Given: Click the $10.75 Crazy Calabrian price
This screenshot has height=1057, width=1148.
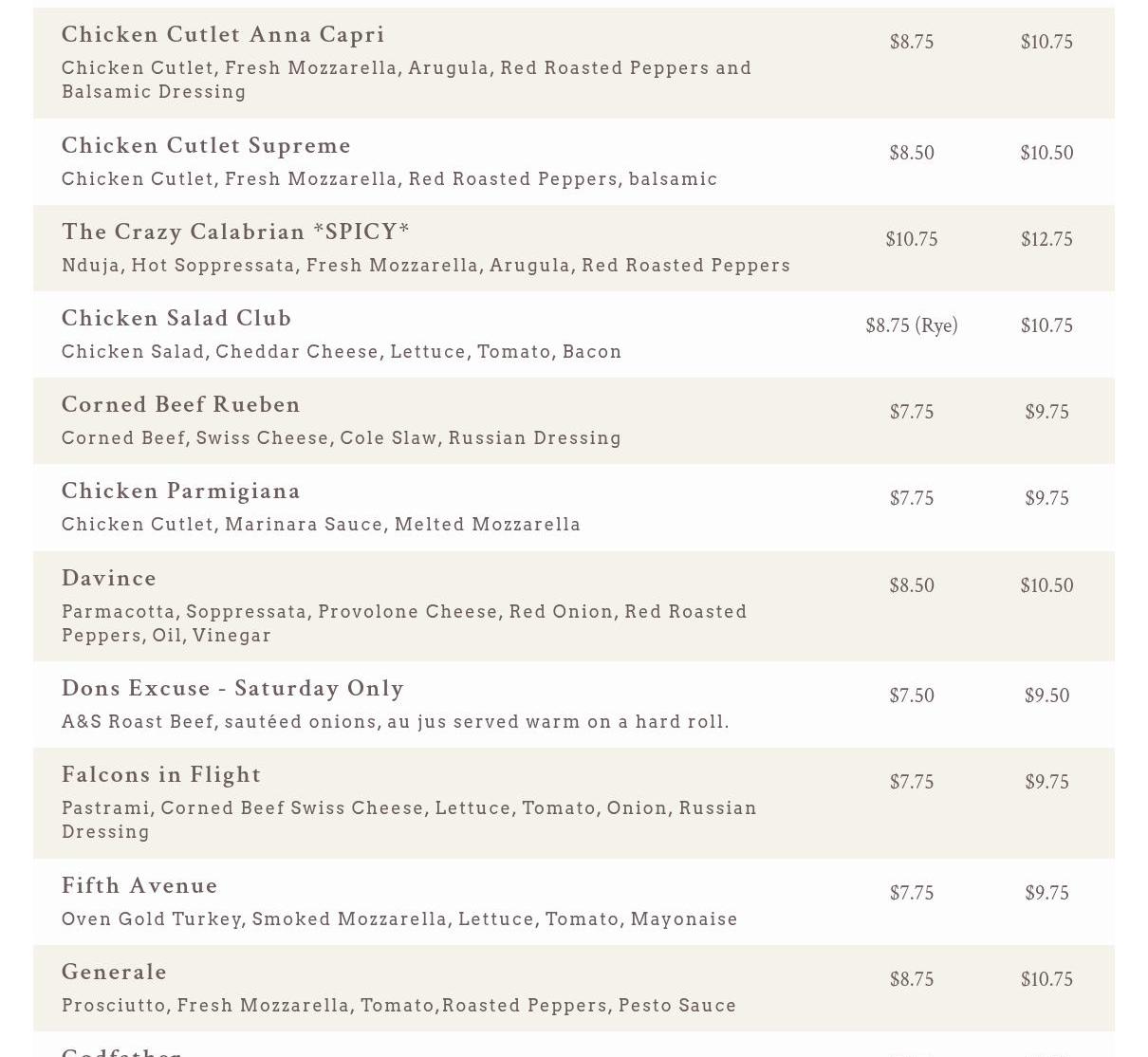Looking at the screenshot, I should point(912,239).
